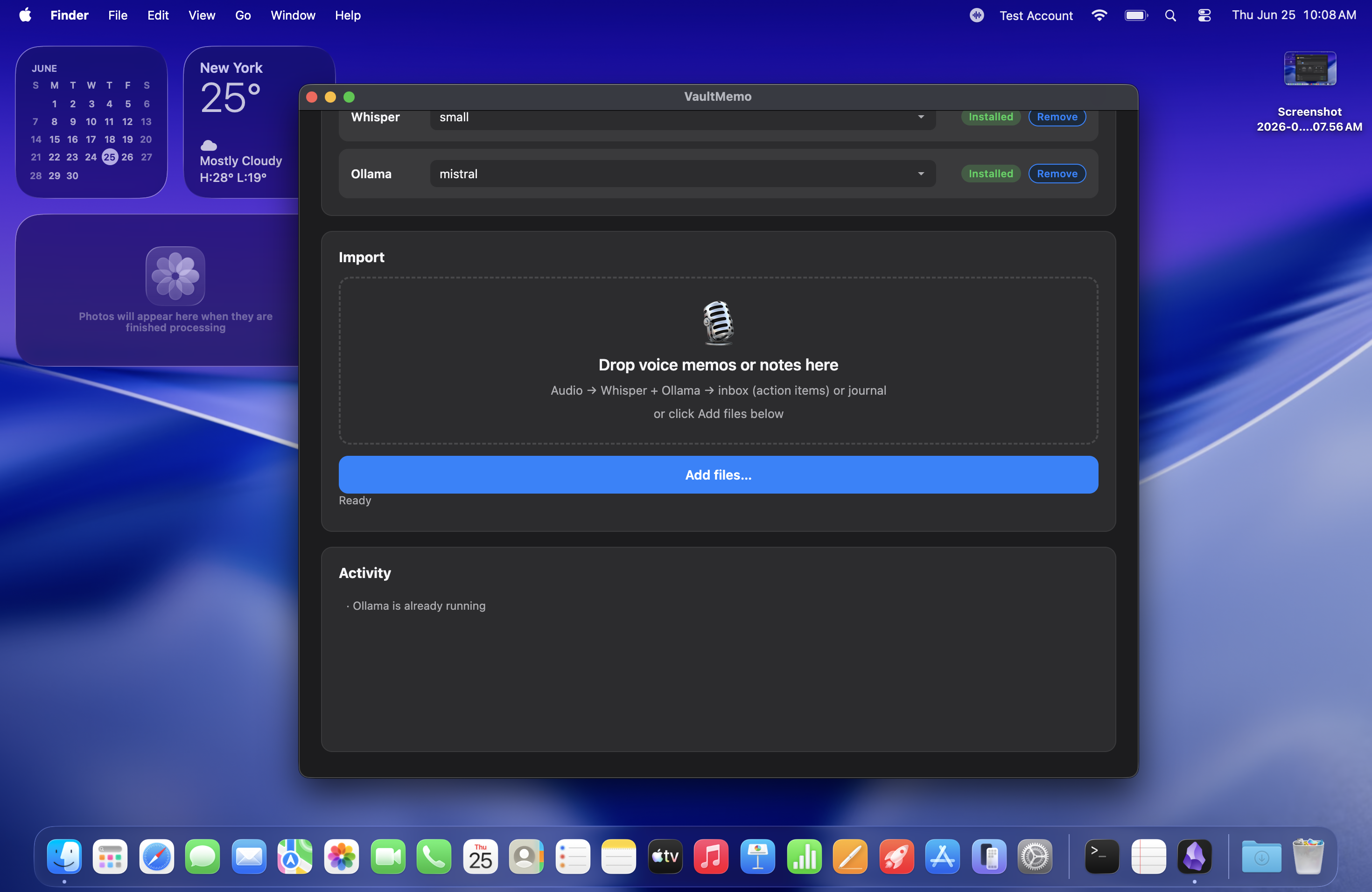Open FaceTime from the Dock
This screenshot has width=1372, height=892.
click(388, 856)
